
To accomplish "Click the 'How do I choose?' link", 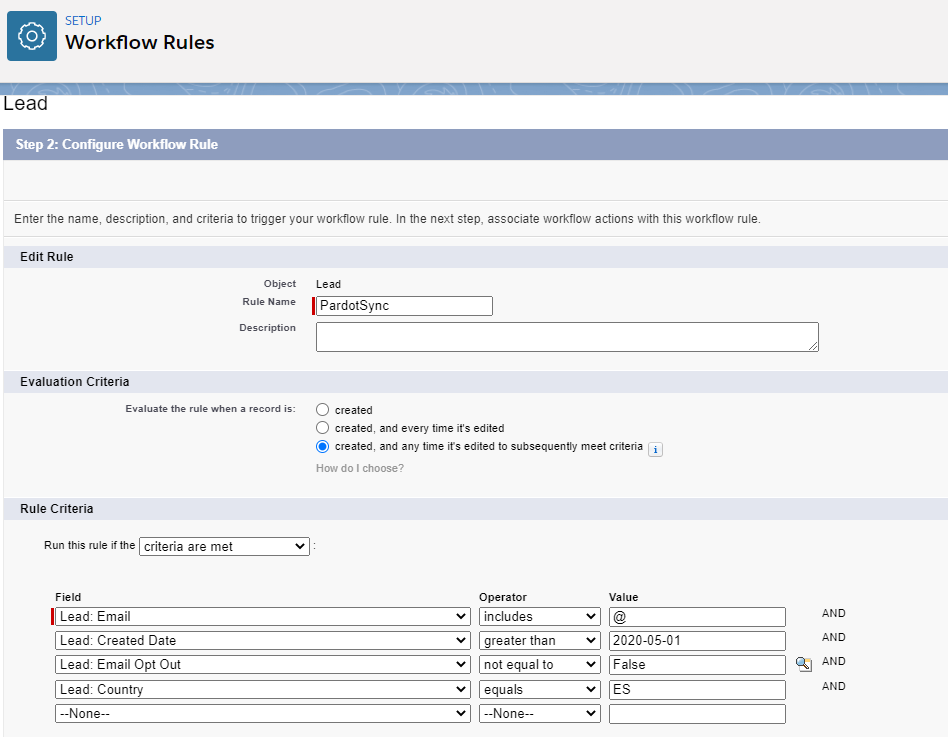I will [x=360, y=468].
